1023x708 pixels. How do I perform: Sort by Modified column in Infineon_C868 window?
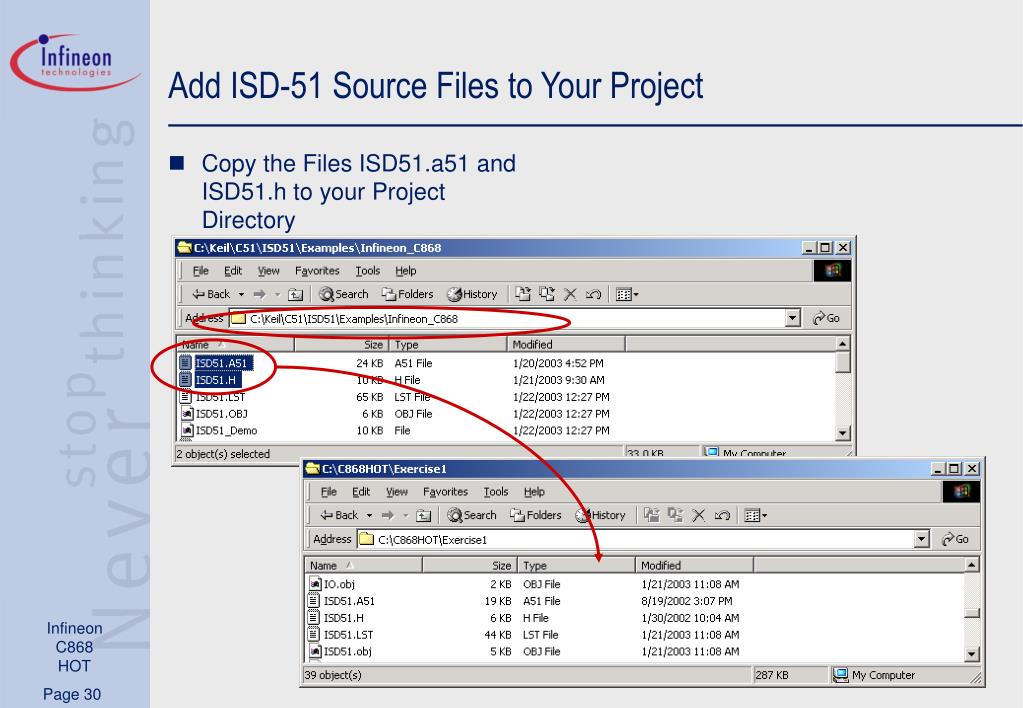[566, 345]
